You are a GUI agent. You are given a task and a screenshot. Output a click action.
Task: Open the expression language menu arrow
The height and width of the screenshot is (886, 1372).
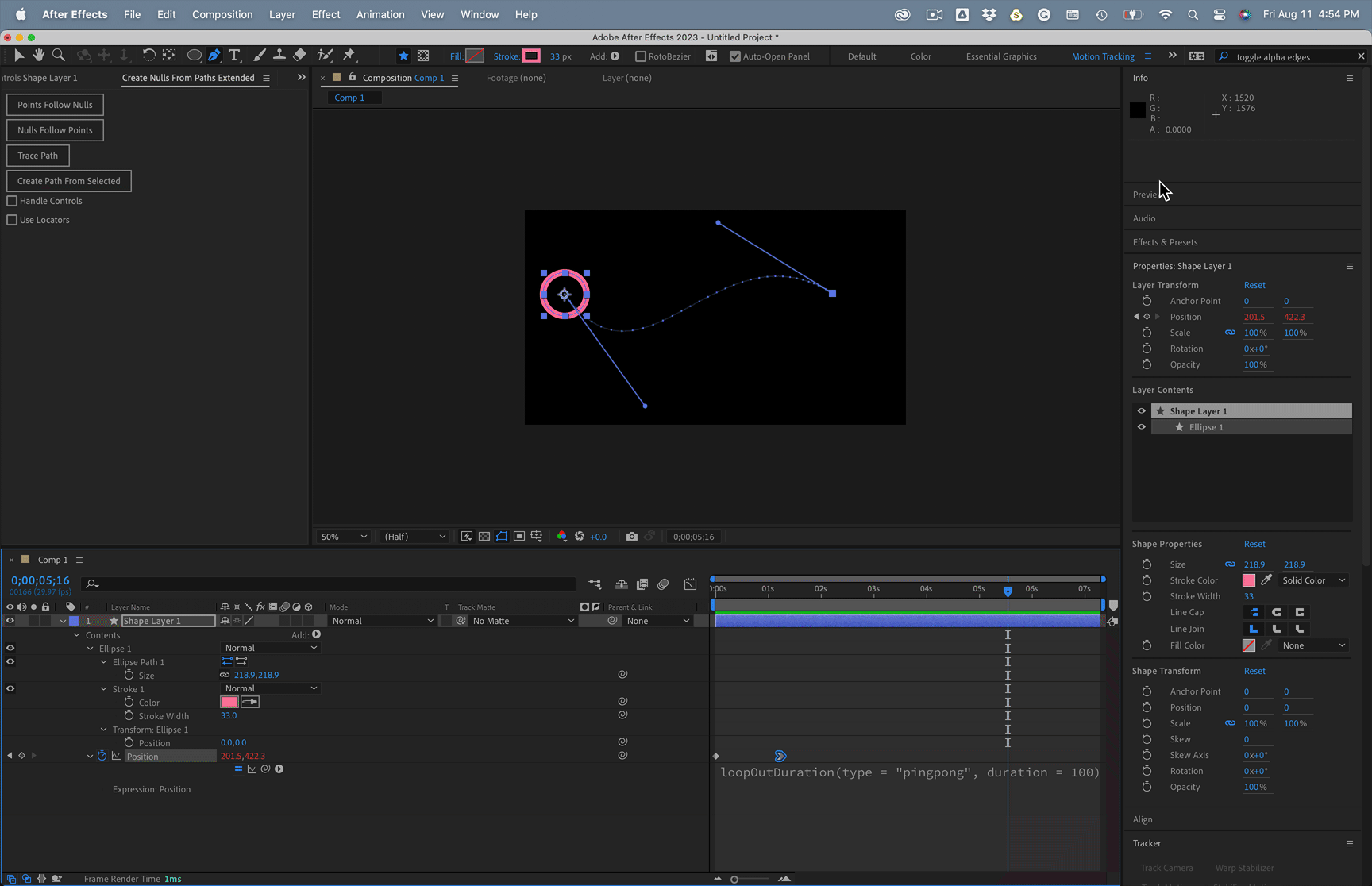point(279,769)
